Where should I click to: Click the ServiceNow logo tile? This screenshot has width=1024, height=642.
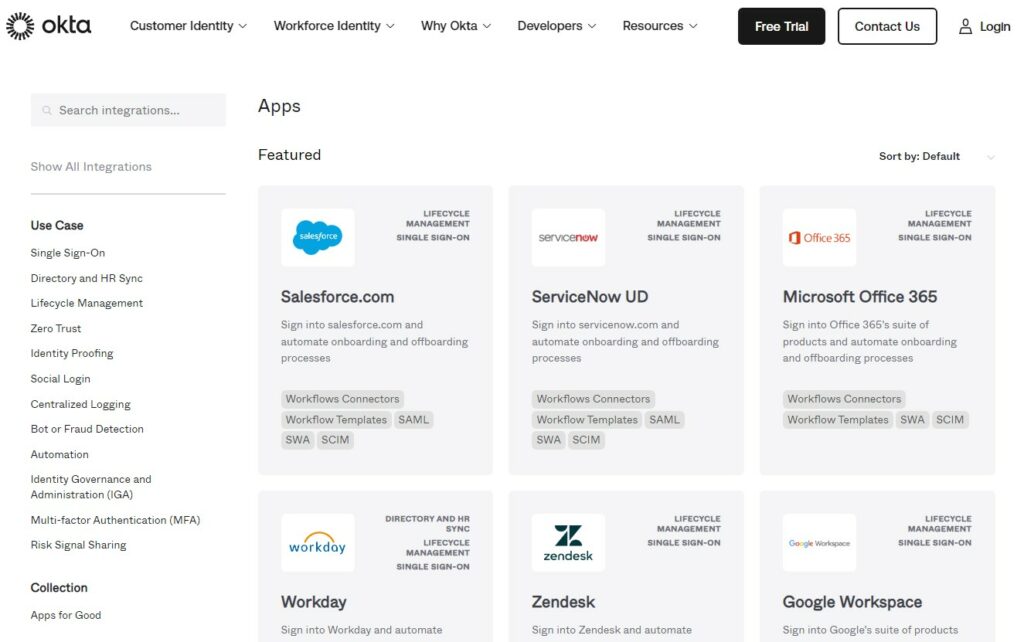[x=568, y=238]
